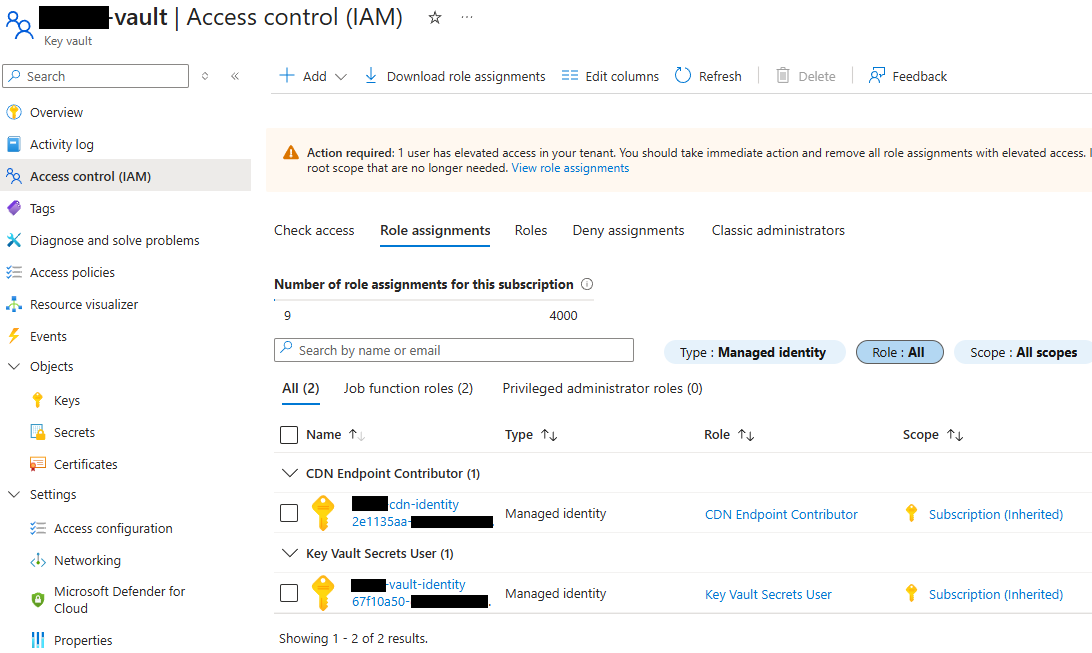Check the vault-identity row checkbox
Screen dimensions: 1092x653
(x=289, y=593)
